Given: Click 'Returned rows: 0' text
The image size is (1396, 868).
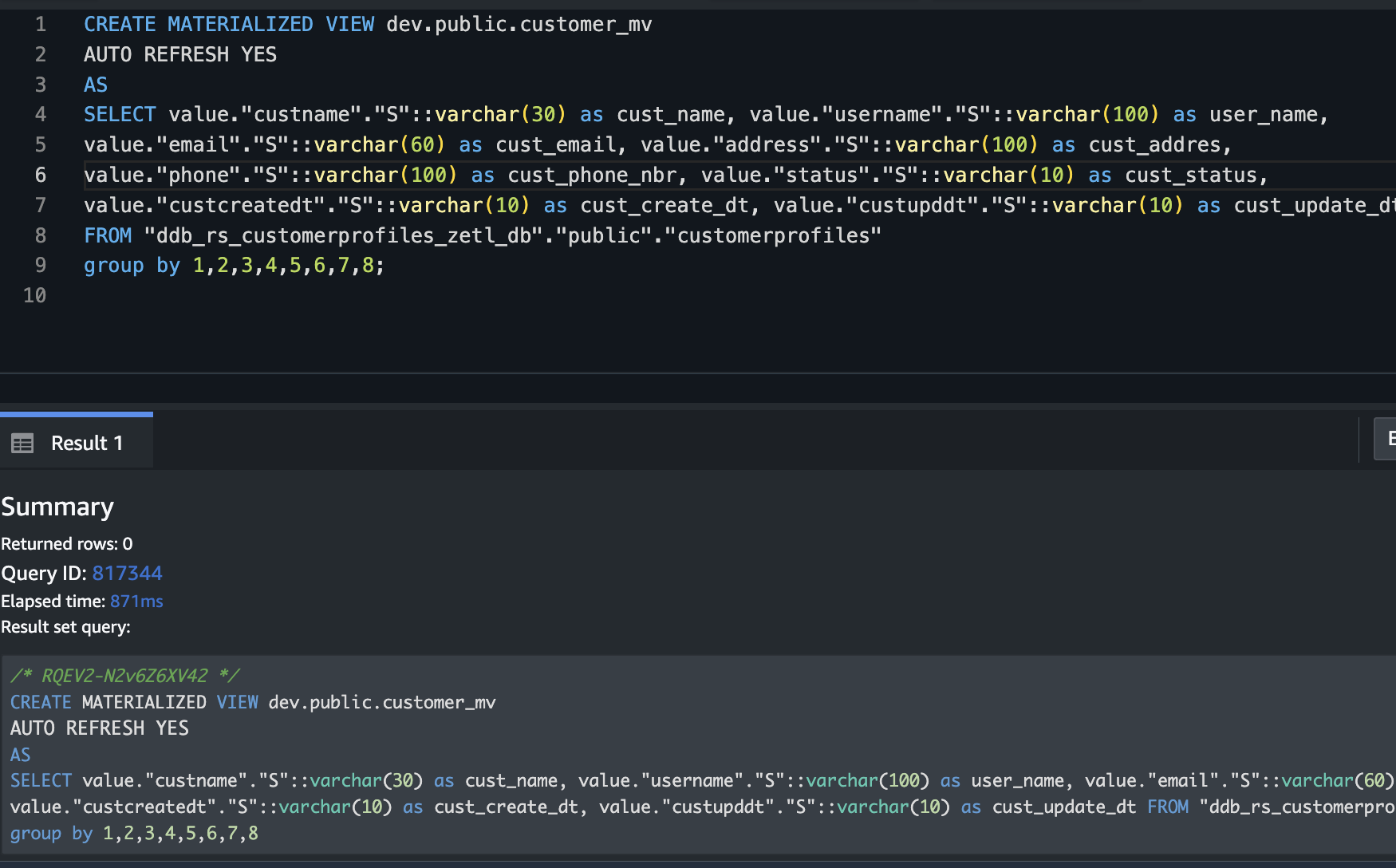Looking at the screenshot, I should [x=67, y=543].
